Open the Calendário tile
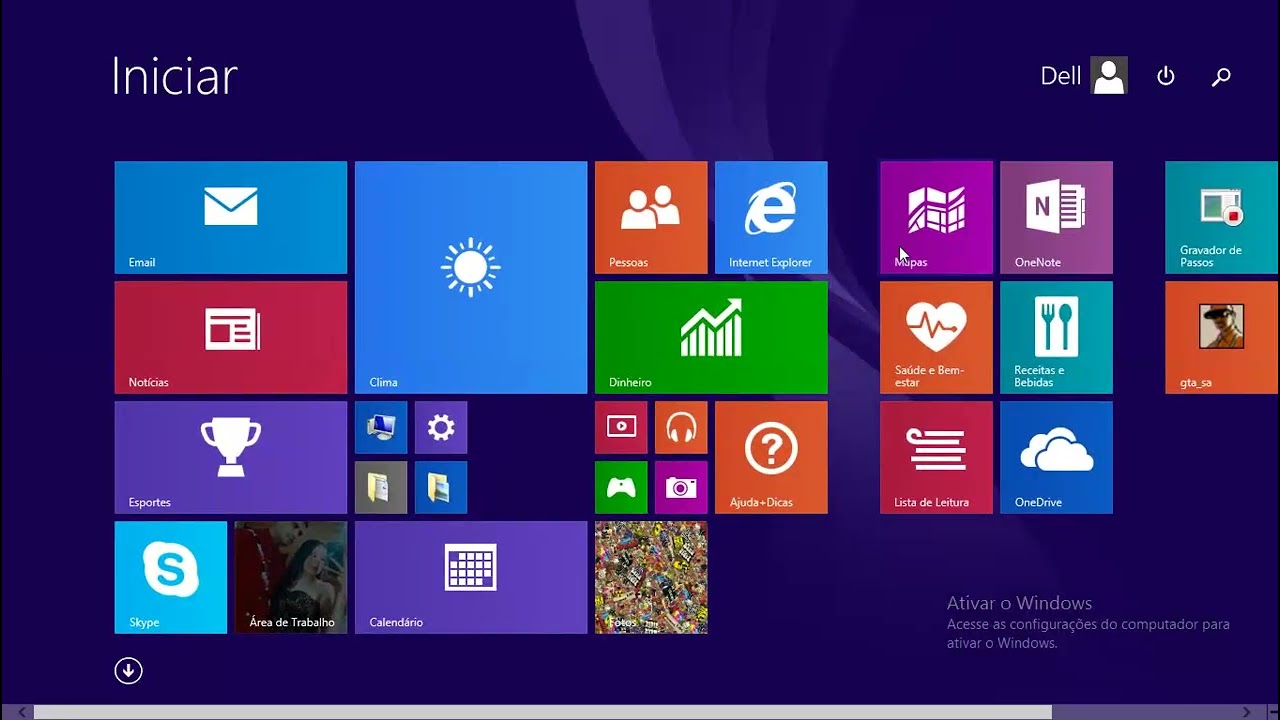Image resolution: width=1280 pixels, height=720 pixels. [x=471, y=577]
